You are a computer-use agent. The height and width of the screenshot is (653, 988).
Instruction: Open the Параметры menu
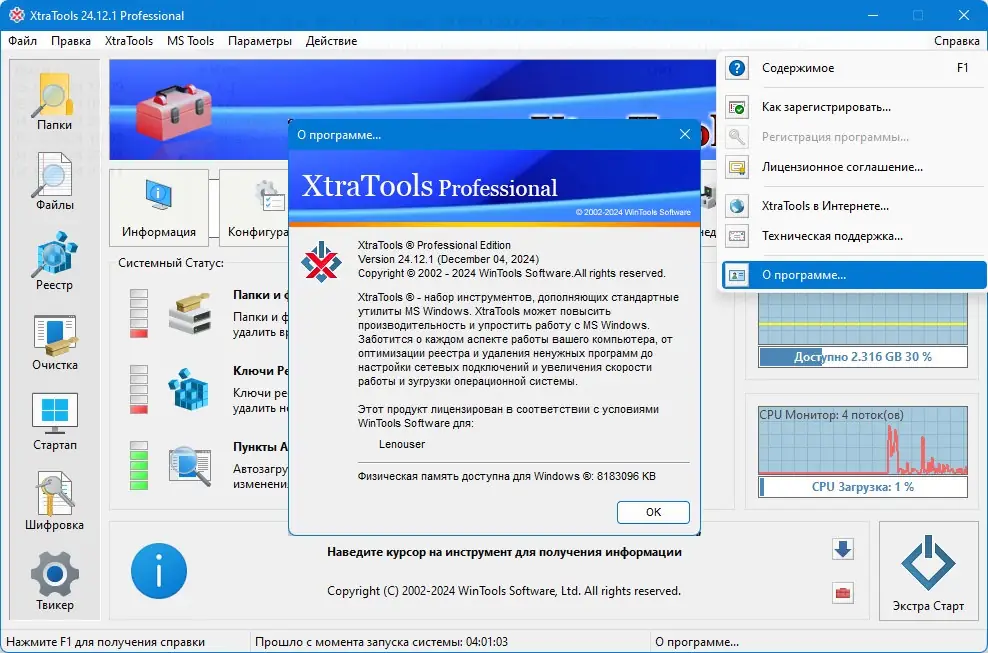pyautogui.click(x=260, y=41)
